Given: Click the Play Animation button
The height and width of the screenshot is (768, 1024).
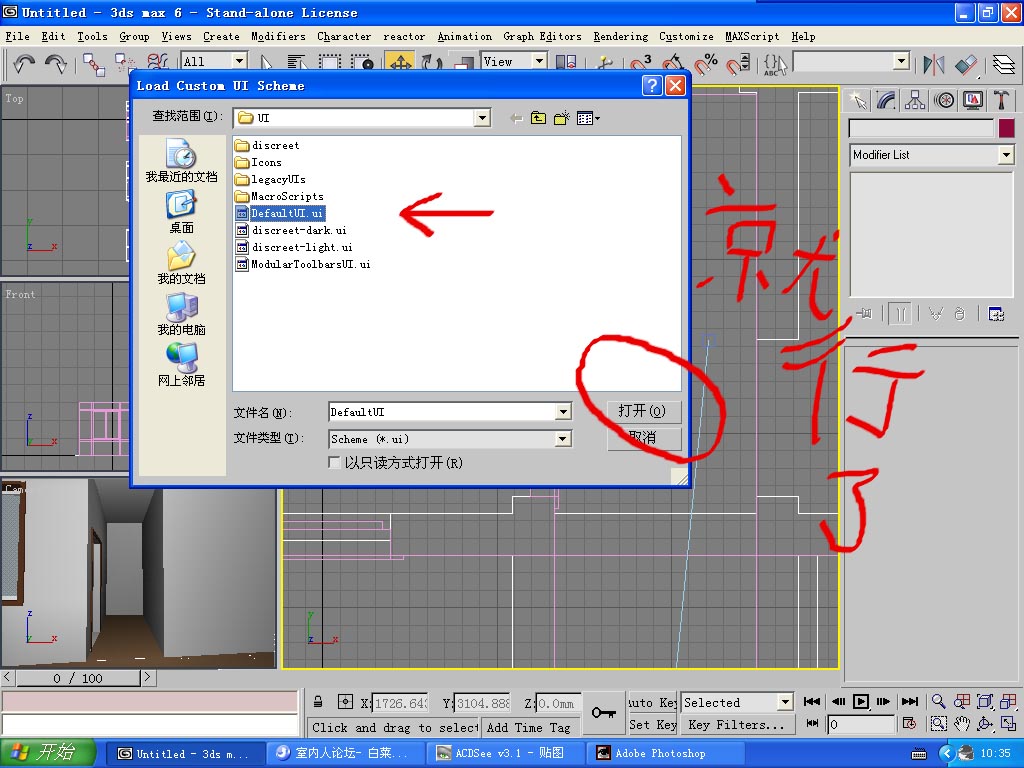Looking at the screenshot, I should (x=861, y=702).
